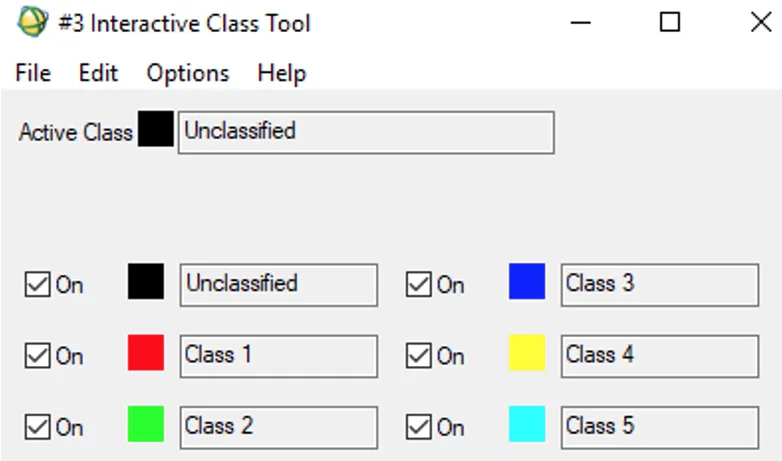
Task: Open the File menu
Action: click(33, 73)
